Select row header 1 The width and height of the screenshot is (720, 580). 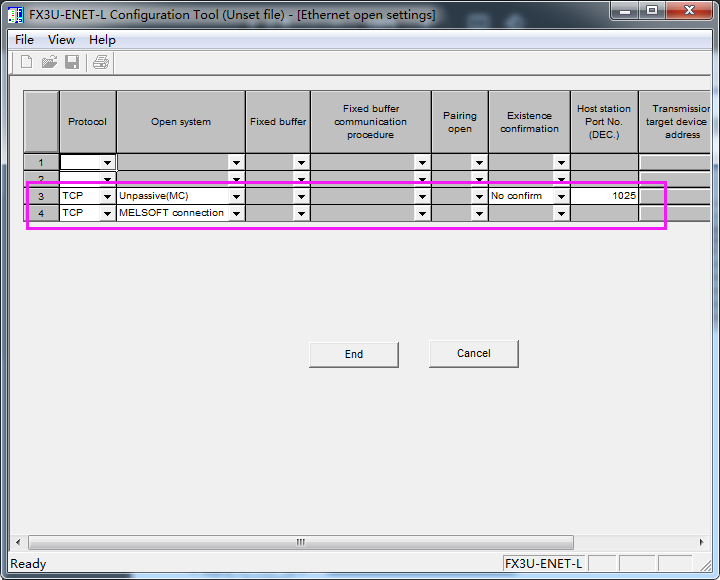pos(41,163)
